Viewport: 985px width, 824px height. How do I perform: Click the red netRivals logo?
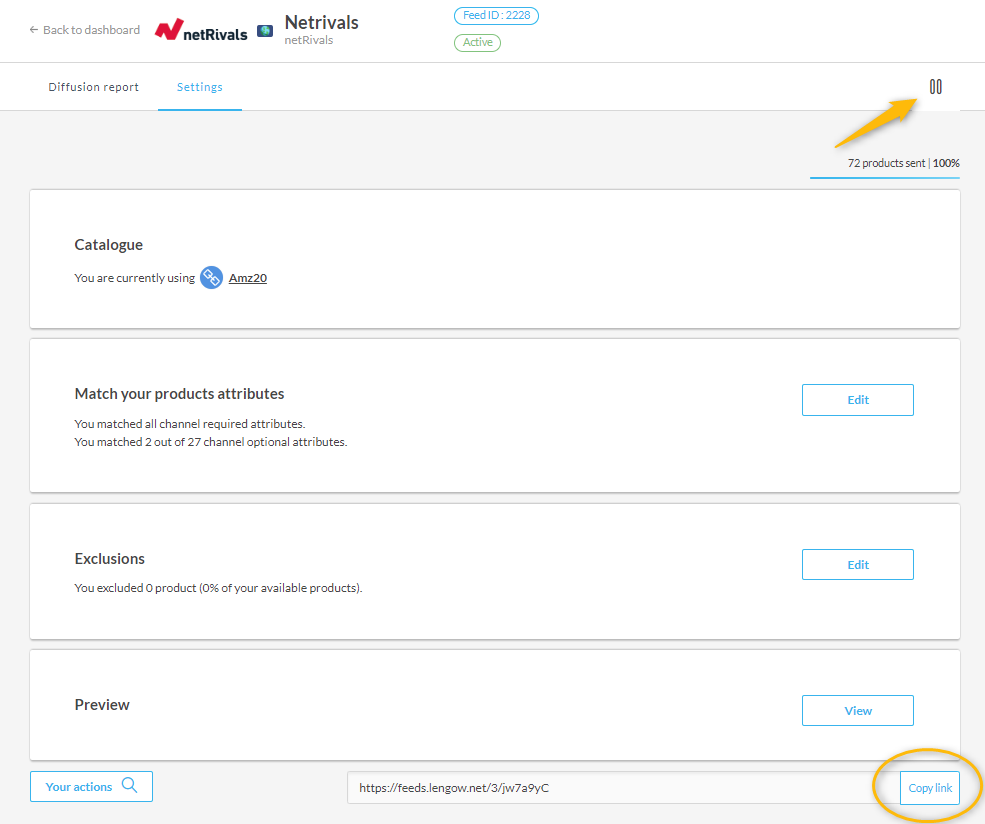[201, 30]
